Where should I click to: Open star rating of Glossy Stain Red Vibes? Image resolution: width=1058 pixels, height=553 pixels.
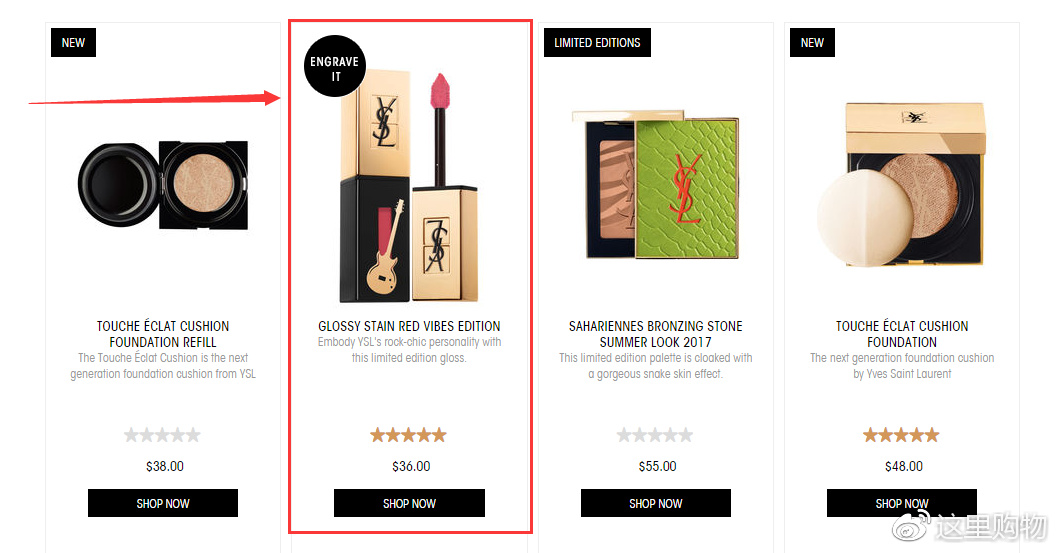pos(409,435)
